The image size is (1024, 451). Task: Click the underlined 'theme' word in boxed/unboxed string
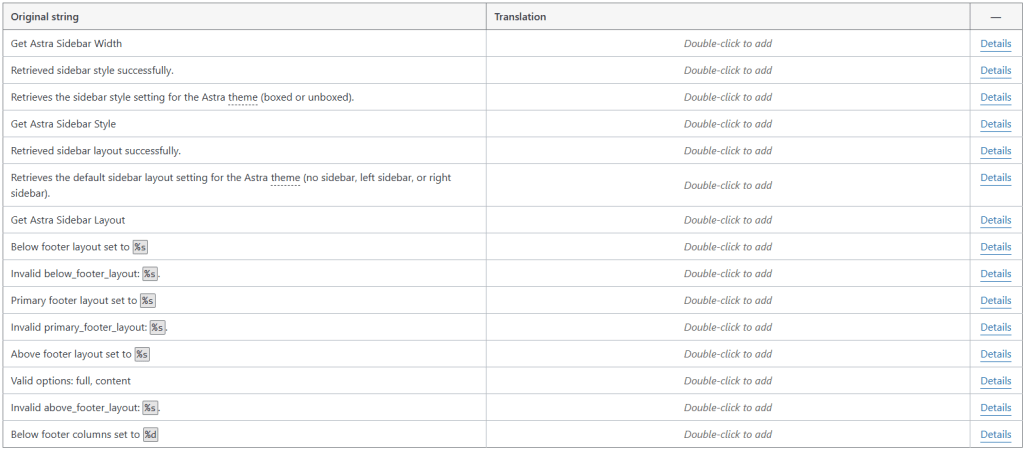click(x=243, y=97)
